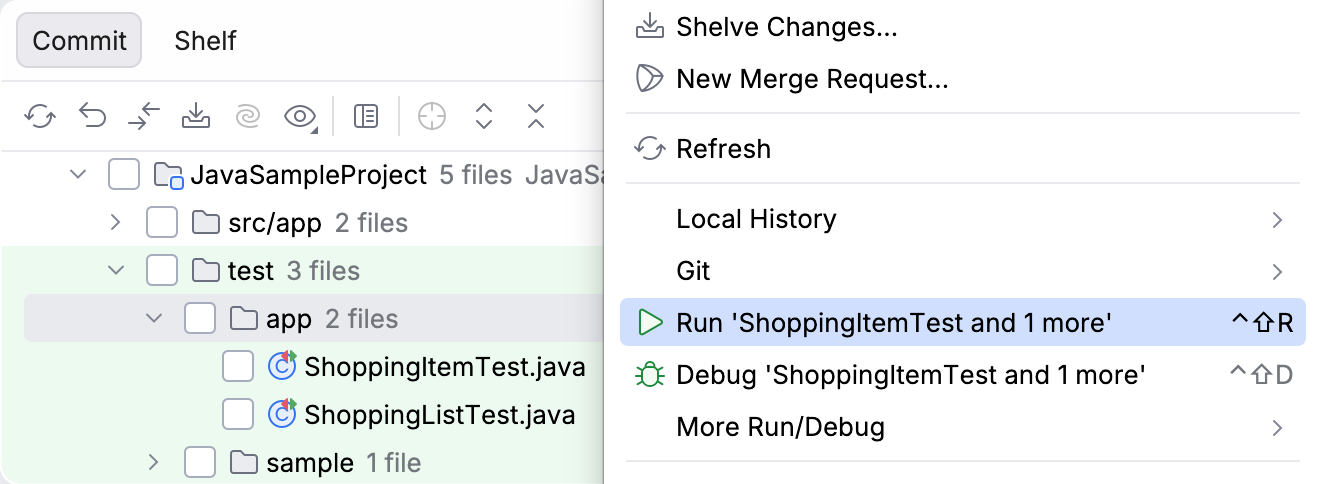Click the 'sample' folder name
The width and height of the screenshot is (1322, 484).
[x=310, y=463]
